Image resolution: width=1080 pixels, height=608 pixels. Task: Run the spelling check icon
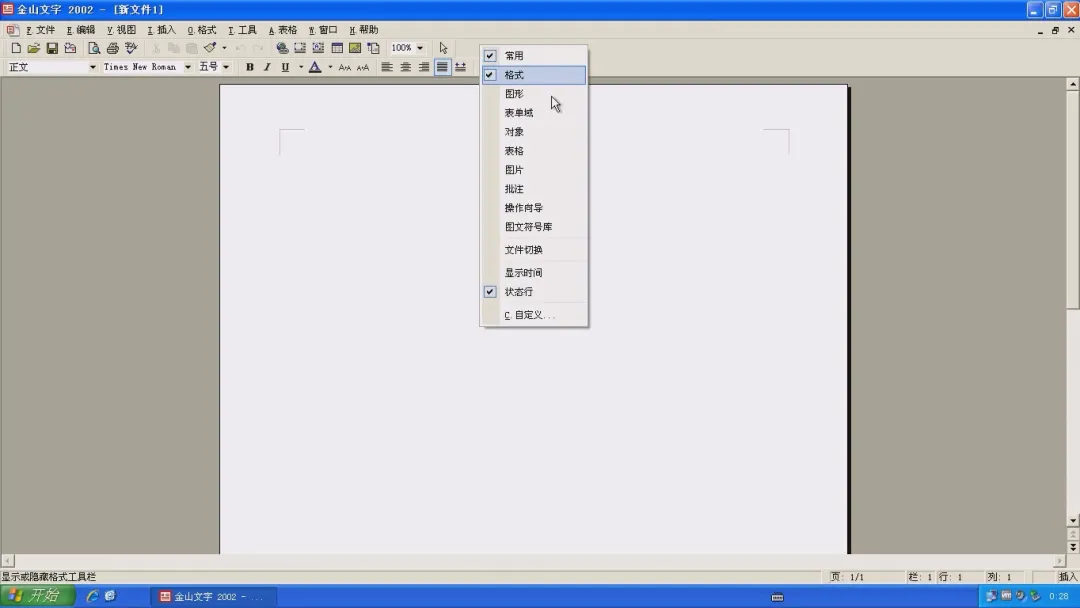[x=131, y=48]
